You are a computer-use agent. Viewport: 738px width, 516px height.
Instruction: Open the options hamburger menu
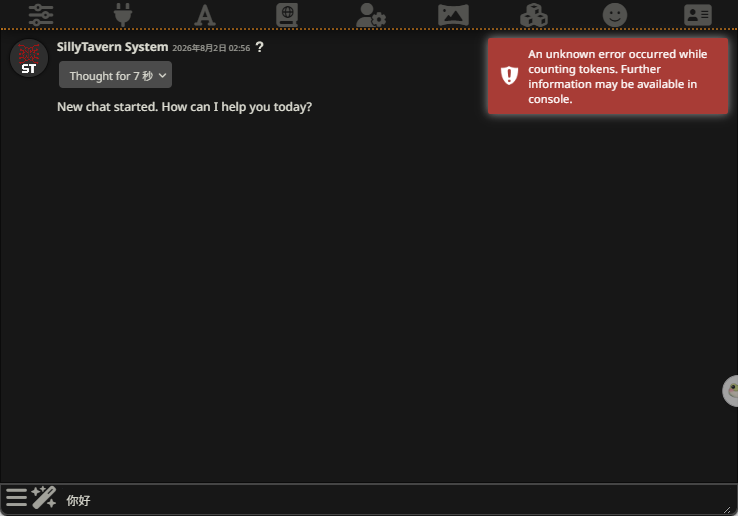point(16,498)
